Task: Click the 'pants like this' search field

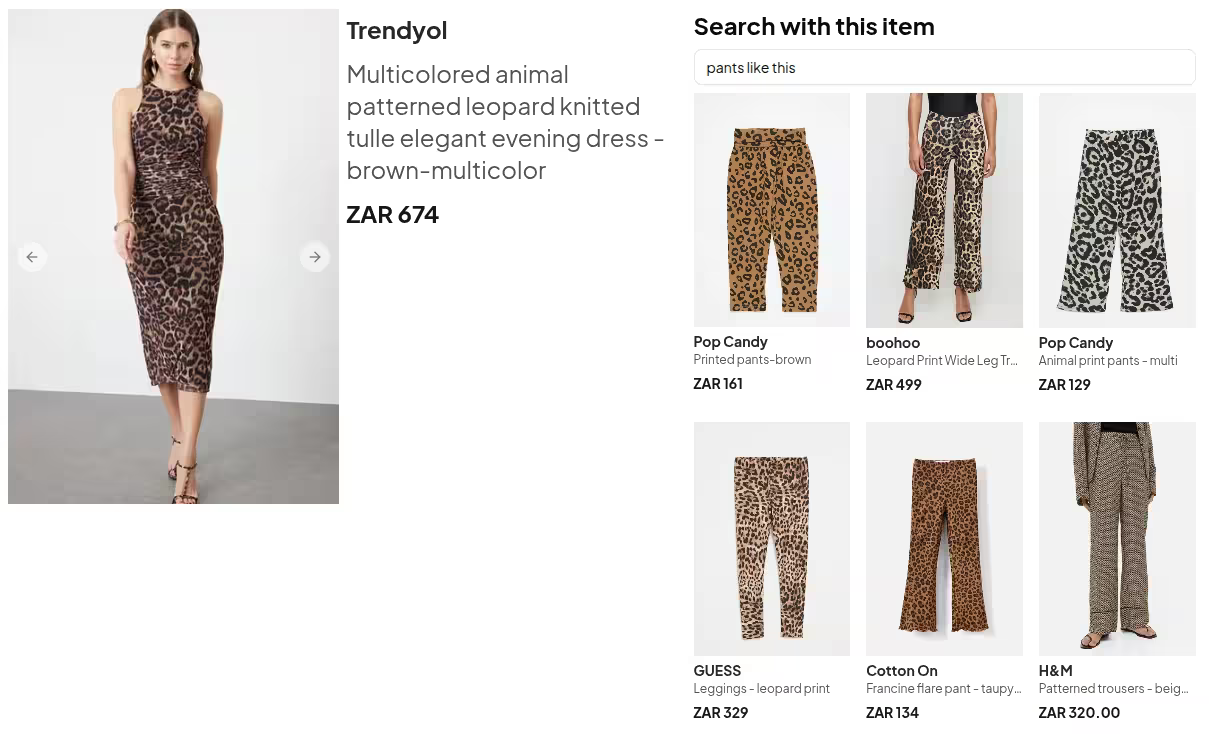Action: pyautogui.click(x=944, y=67)
